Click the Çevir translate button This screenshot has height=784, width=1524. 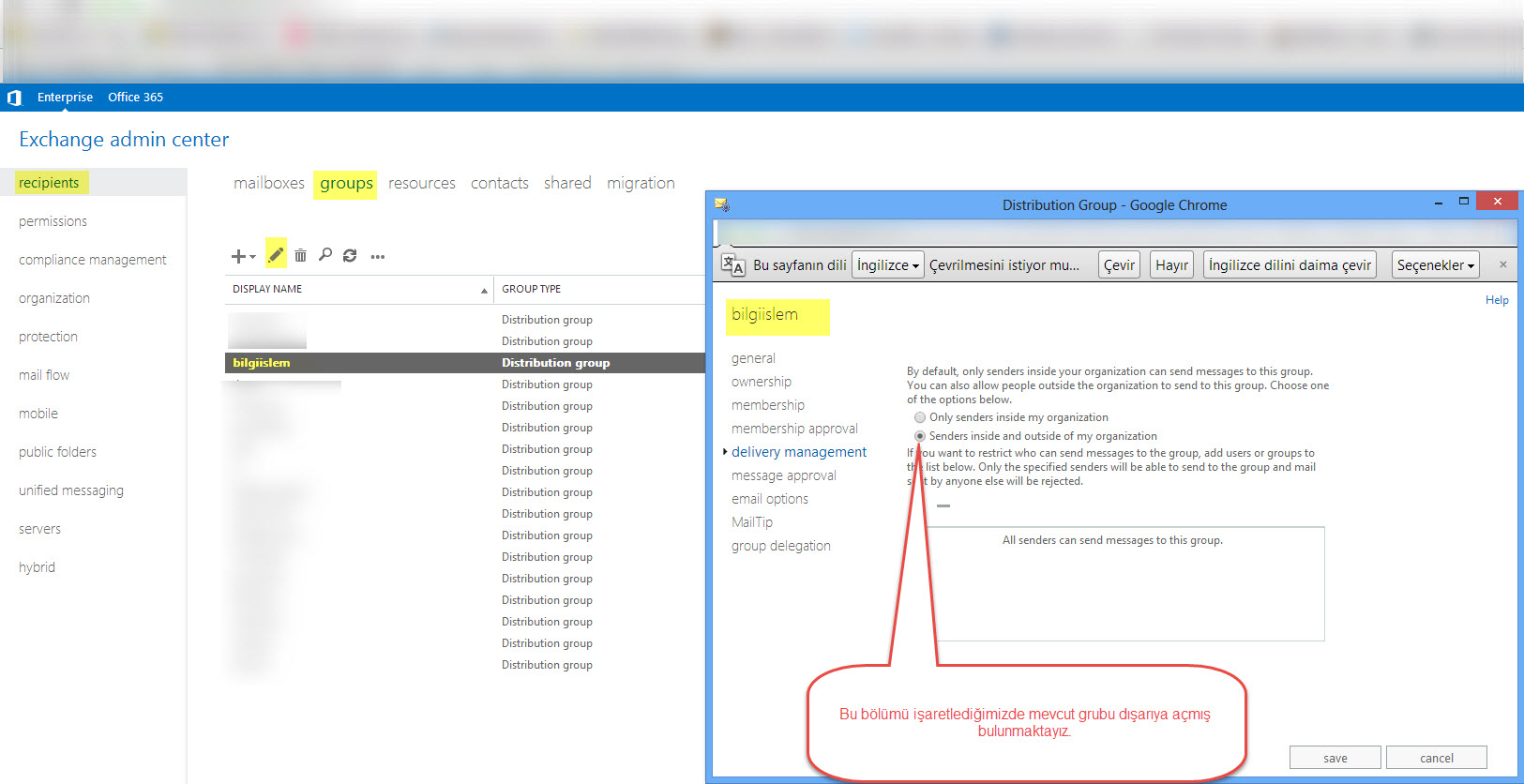(x=1119, y=265)
